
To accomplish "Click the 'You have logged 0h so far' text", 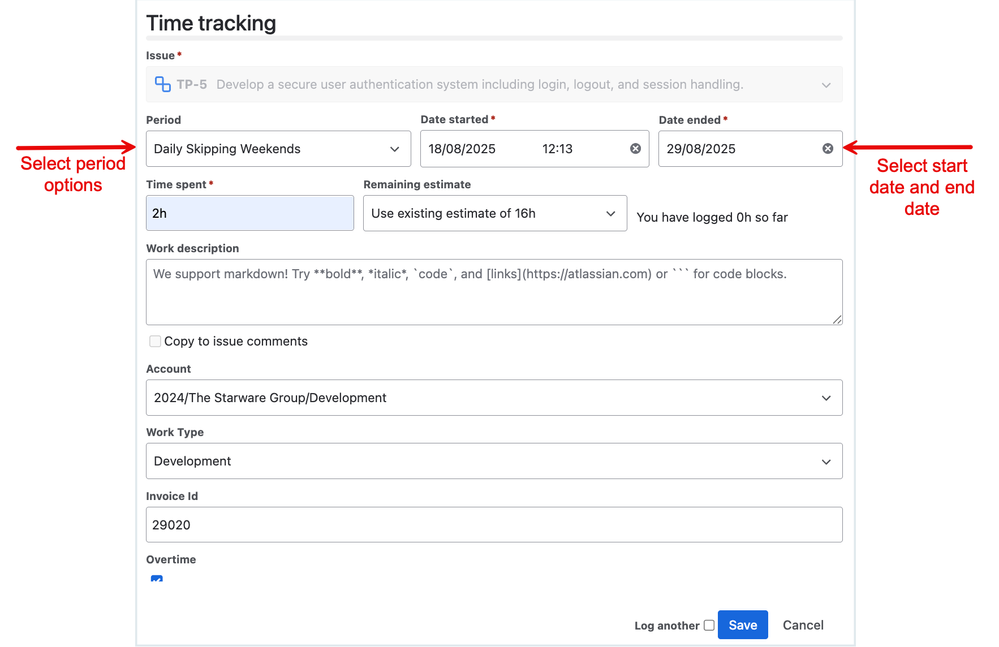I will [712, 218].
